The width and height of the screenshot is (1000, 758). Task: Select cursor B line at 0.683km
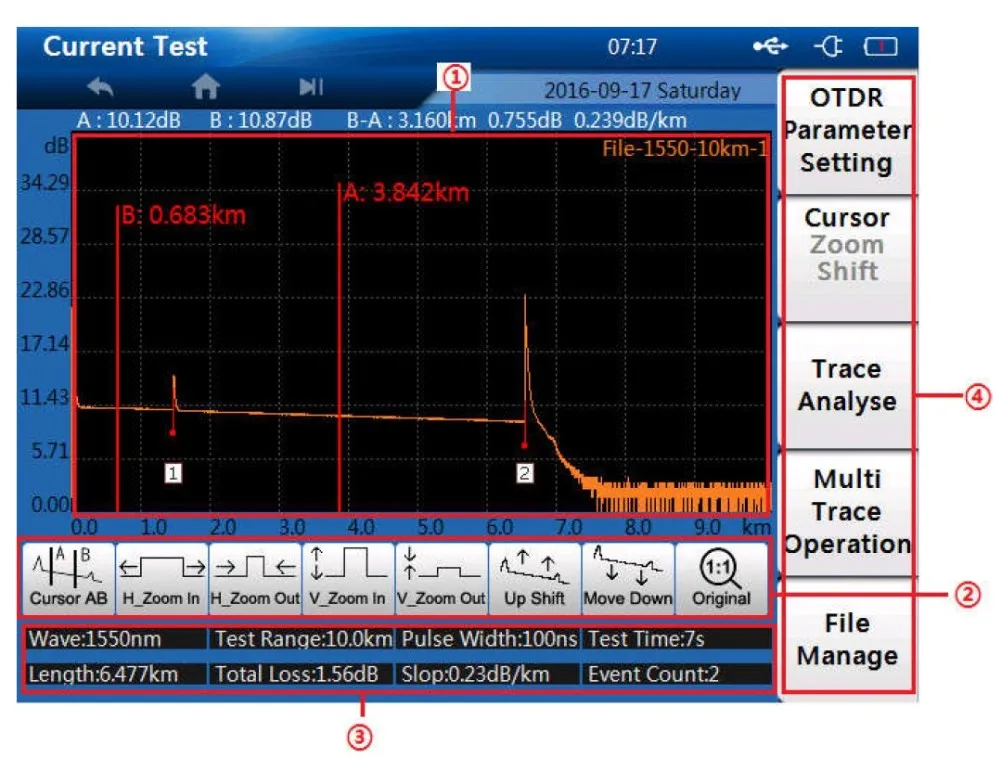click(x=117, y=358)
